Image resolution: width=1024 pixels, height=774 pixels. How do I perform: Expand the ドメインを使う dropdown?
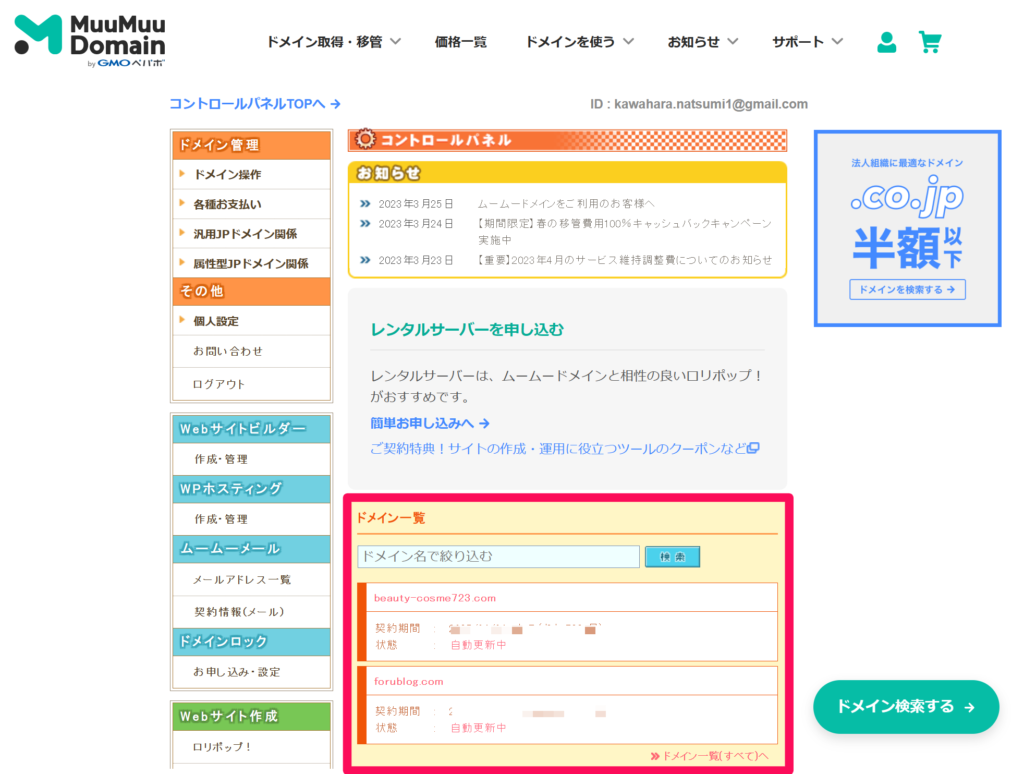coord(579,43)
